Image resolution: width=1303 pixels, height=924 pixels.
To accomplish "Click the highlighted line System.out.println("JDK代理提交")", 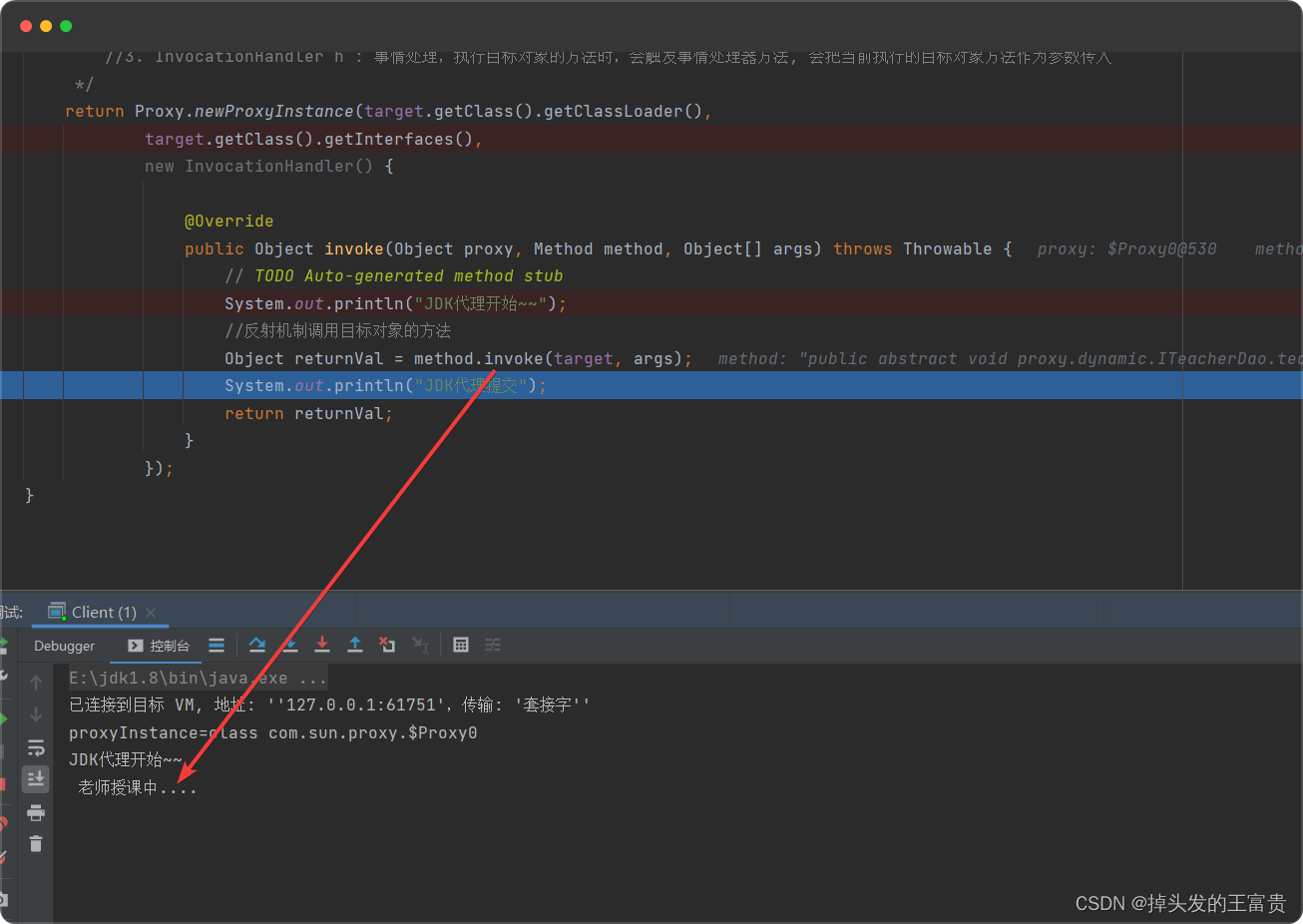I will [385, 386].
